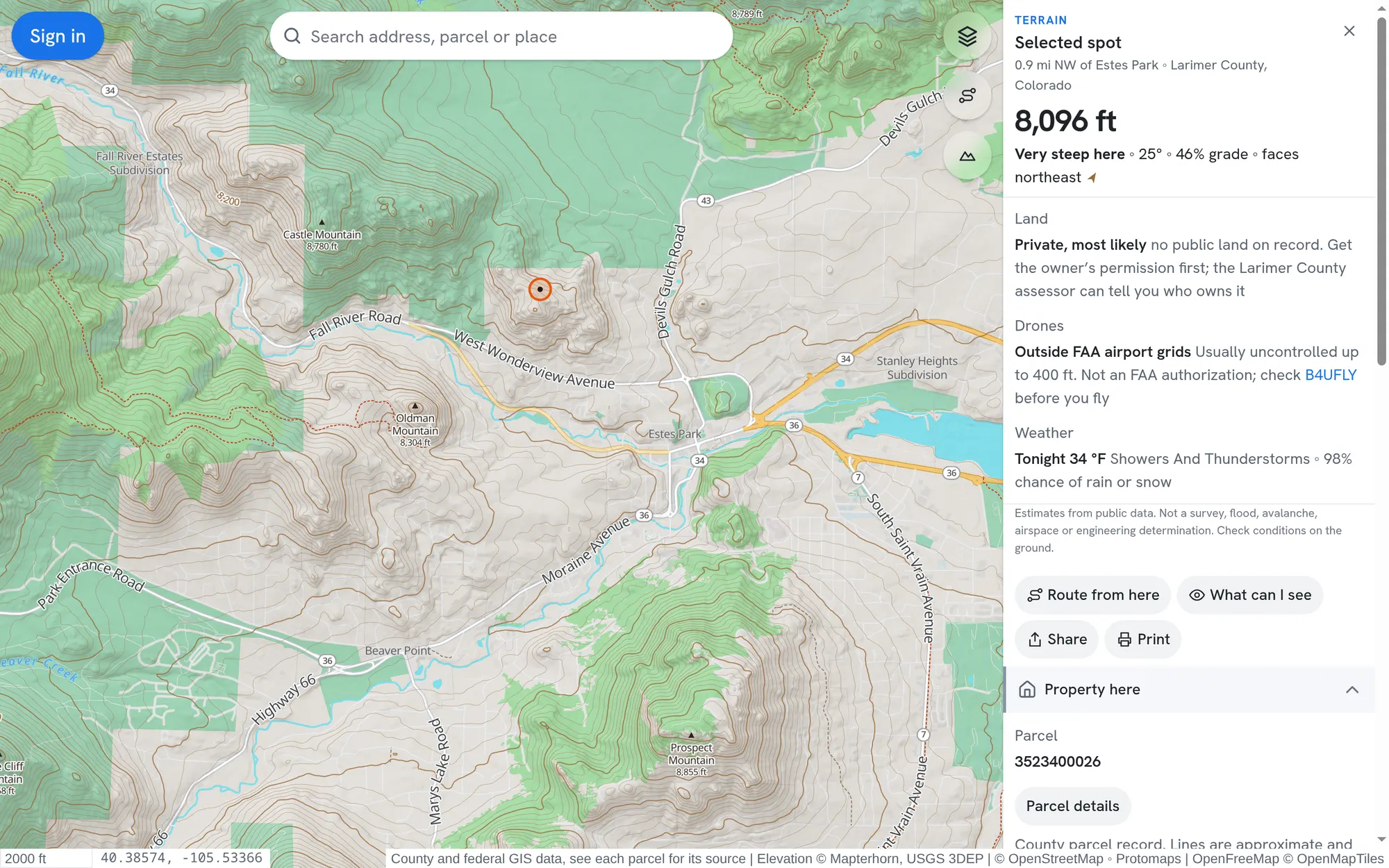1389x868 pixels.
Task: Click the West Wonderview Avenue label
Action: click(533, 359)
